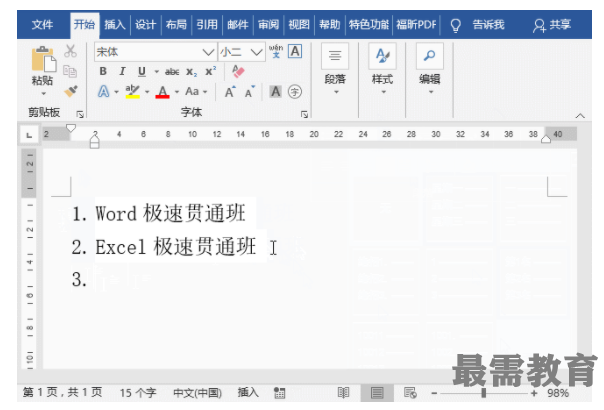Click the Paste clipboard icon
This screenshot has height=410, width=604.
coord(44,59)
